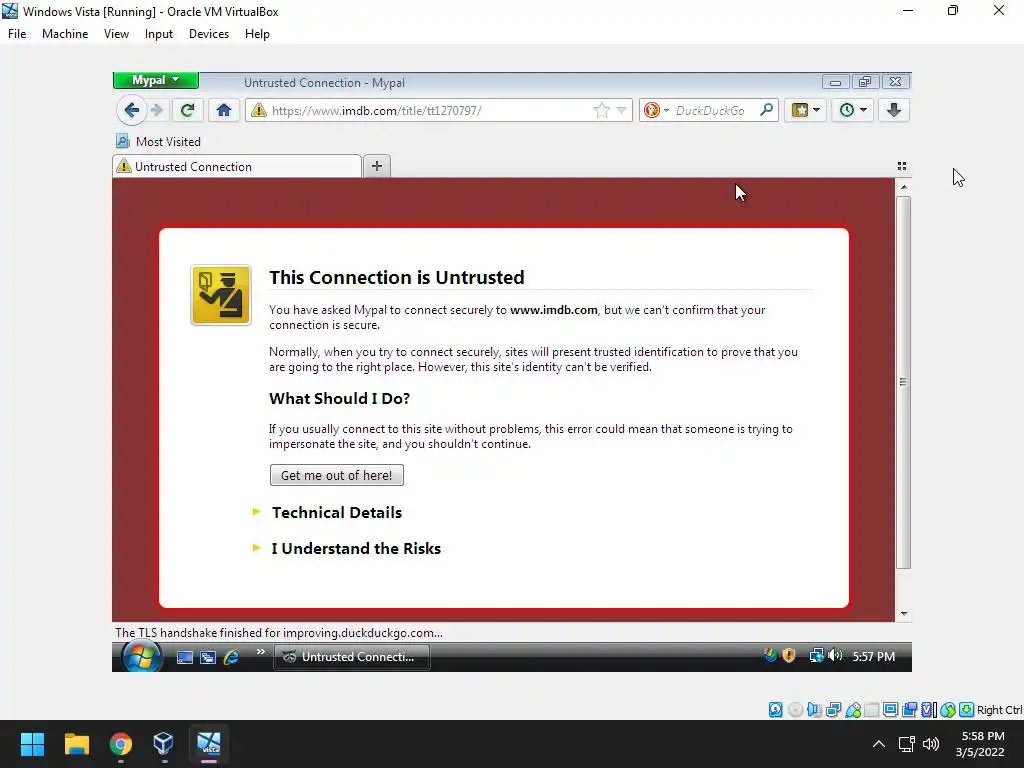
Task: Click the VirtualBox recording indicator
Action: click(x=909, y=710)
